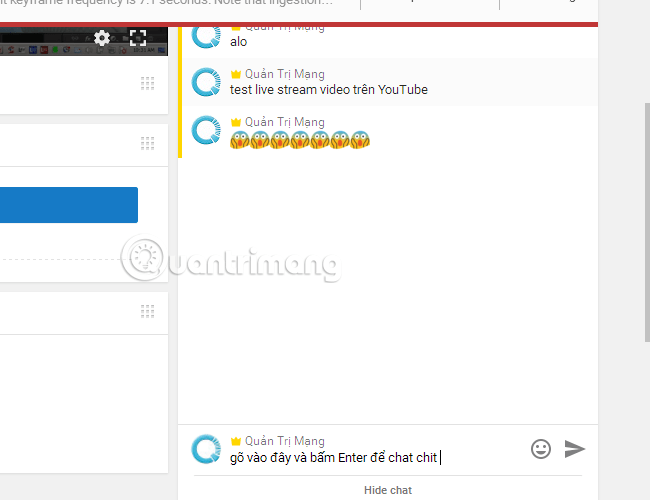The width and height of the screenshot is (650, 500).
Task: Click the Quản Trị Mạng author name above the input
Action: pyautogui.click(x=285, y=441)
